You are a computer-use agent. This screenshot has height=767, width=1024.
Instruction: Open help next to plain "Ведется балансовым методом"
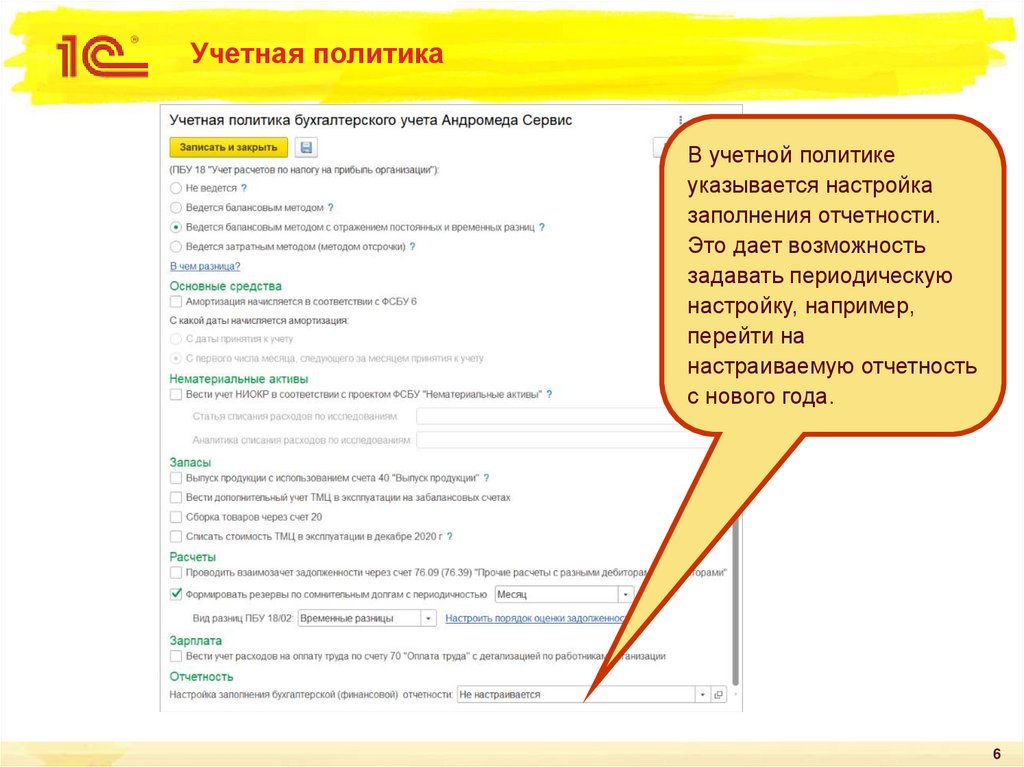[x=330, y=208]
